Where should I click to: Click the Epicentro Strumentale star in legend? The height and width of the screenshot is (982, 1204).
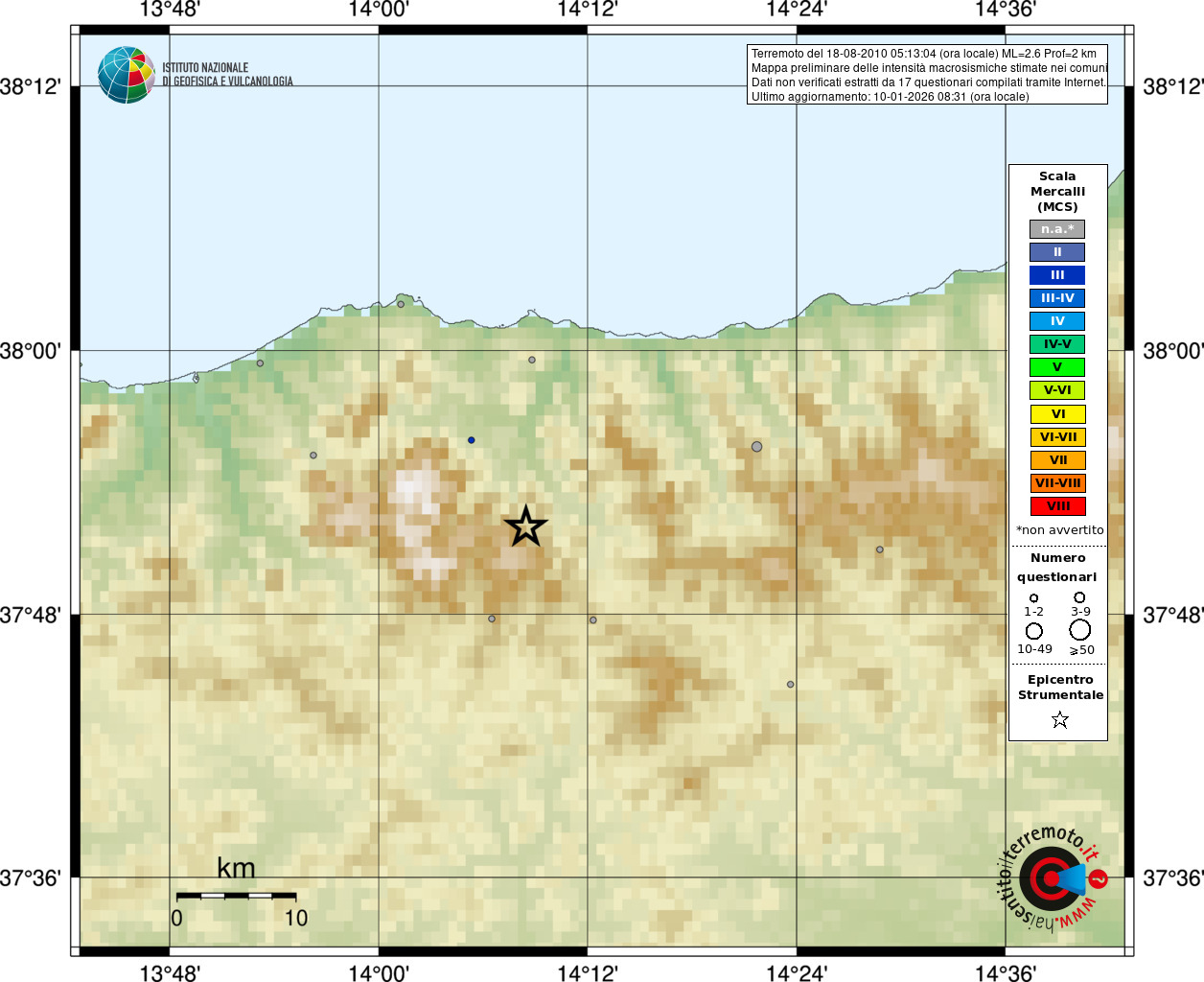click(x=1059, y=719)
